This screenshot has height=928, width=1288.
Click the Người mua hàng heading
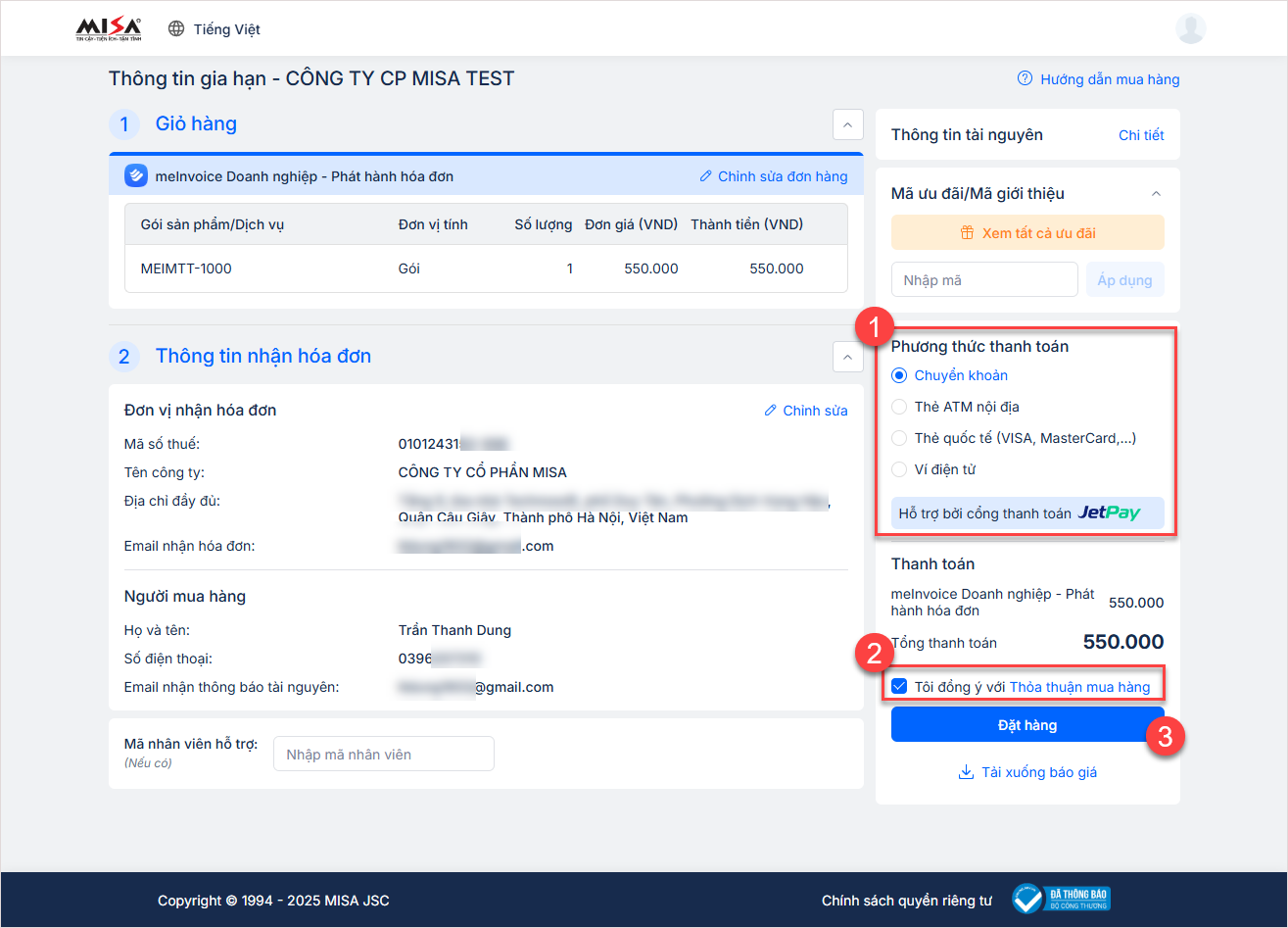point(185,597)
